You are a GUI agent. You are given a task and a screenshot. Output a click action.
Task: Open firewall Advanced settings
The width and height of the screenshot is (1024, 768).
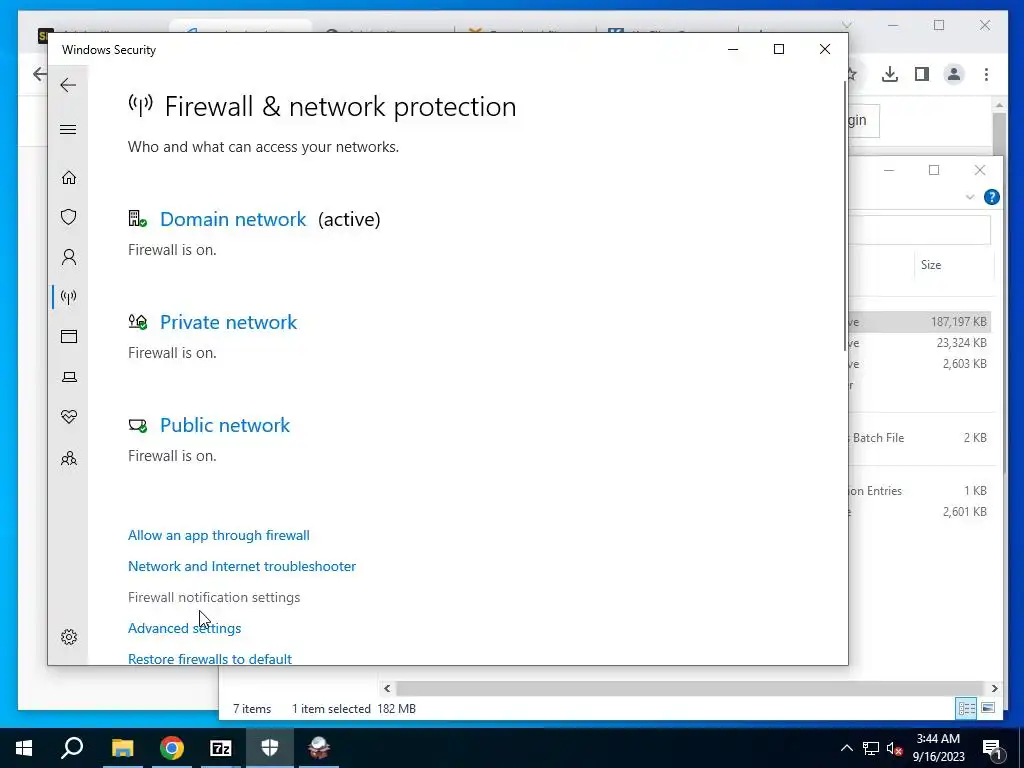[x=184, y=628]
